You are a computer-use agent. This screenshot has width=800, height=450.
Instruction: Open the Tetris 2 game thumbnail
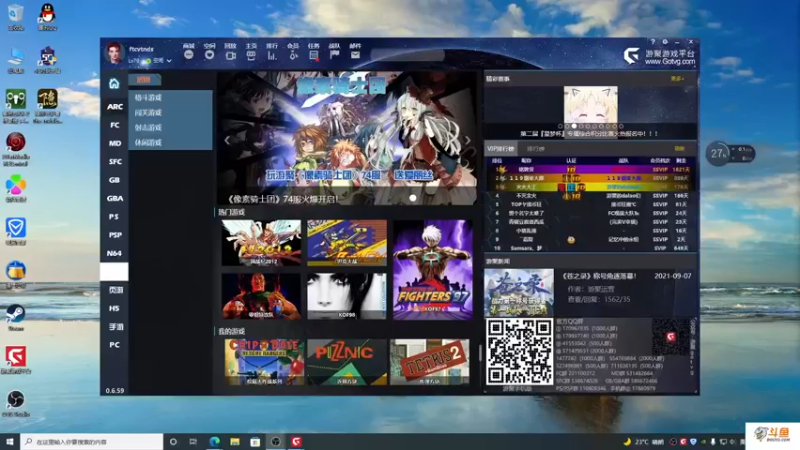tap(430, 362)
